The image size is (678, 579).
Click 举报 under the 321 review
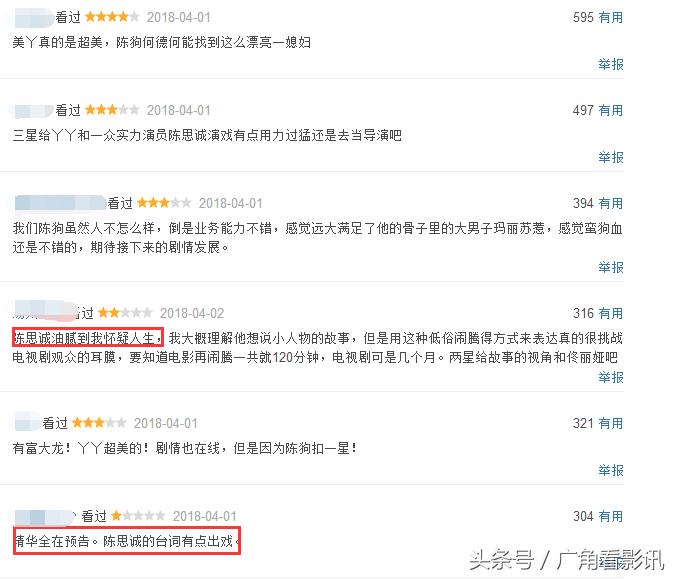[611, 470]
